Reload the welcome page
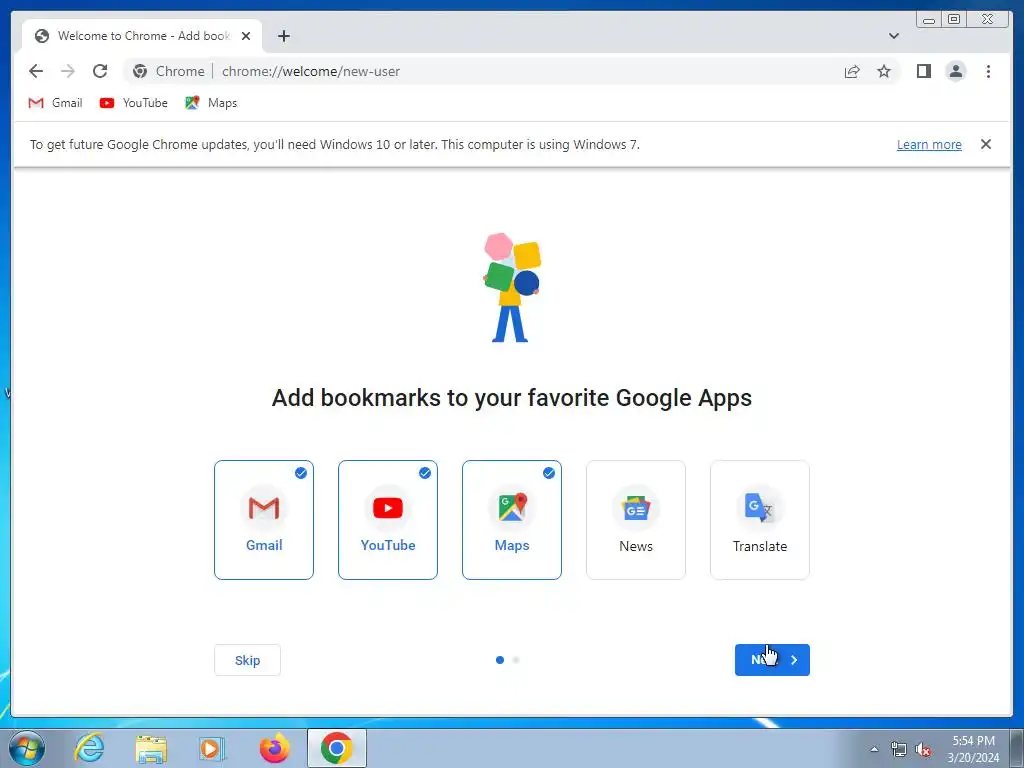 (100, 71)
